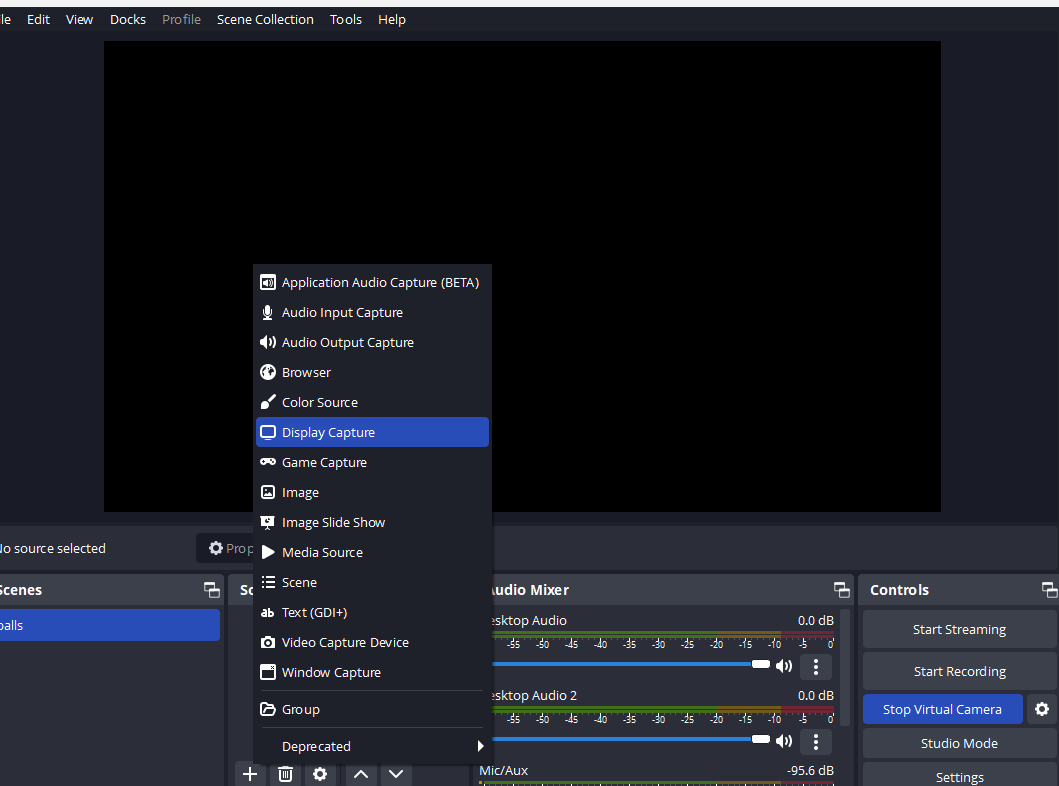Open the Scene Collection menu

point(265,20)
